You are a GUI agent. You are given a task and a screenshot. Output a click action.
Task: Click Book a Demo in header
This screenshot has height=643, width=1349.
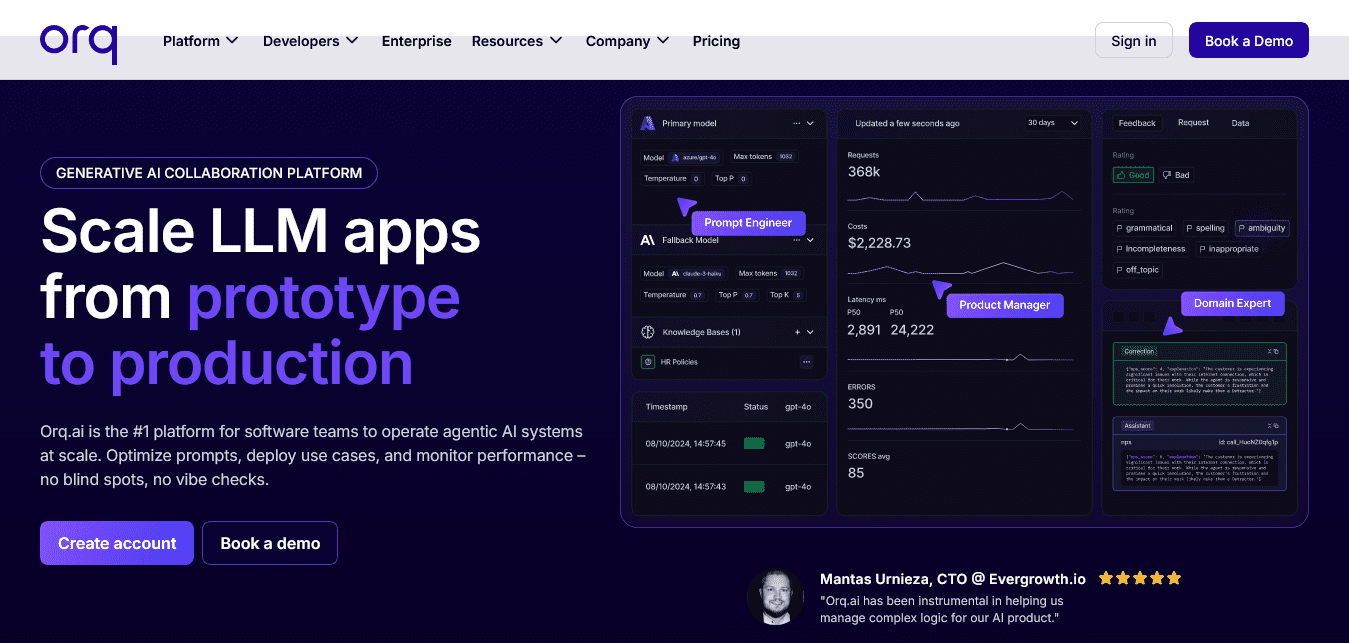[1249, 41]
